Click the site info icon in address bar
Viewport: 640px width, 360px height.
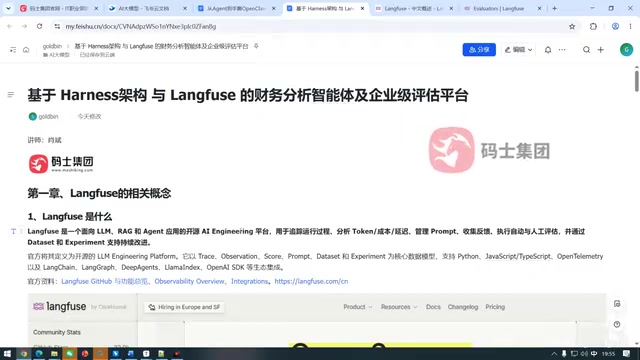pyautogui.click(x=57, y=26)
